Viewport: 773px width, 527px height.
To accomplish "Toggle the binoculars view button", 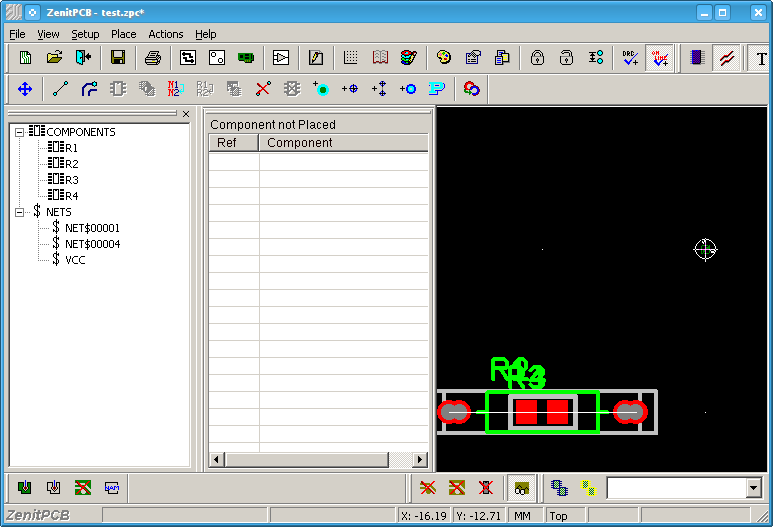I will click(522, 489).
